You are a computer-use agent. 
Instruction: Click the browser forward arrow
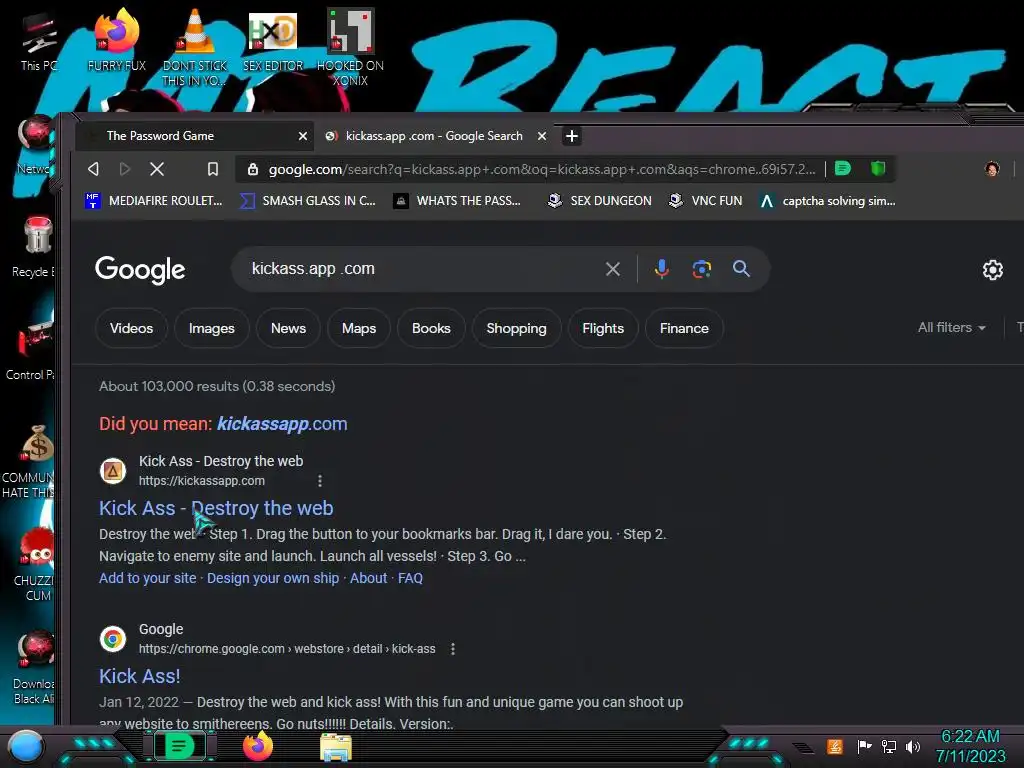(125, 169)
